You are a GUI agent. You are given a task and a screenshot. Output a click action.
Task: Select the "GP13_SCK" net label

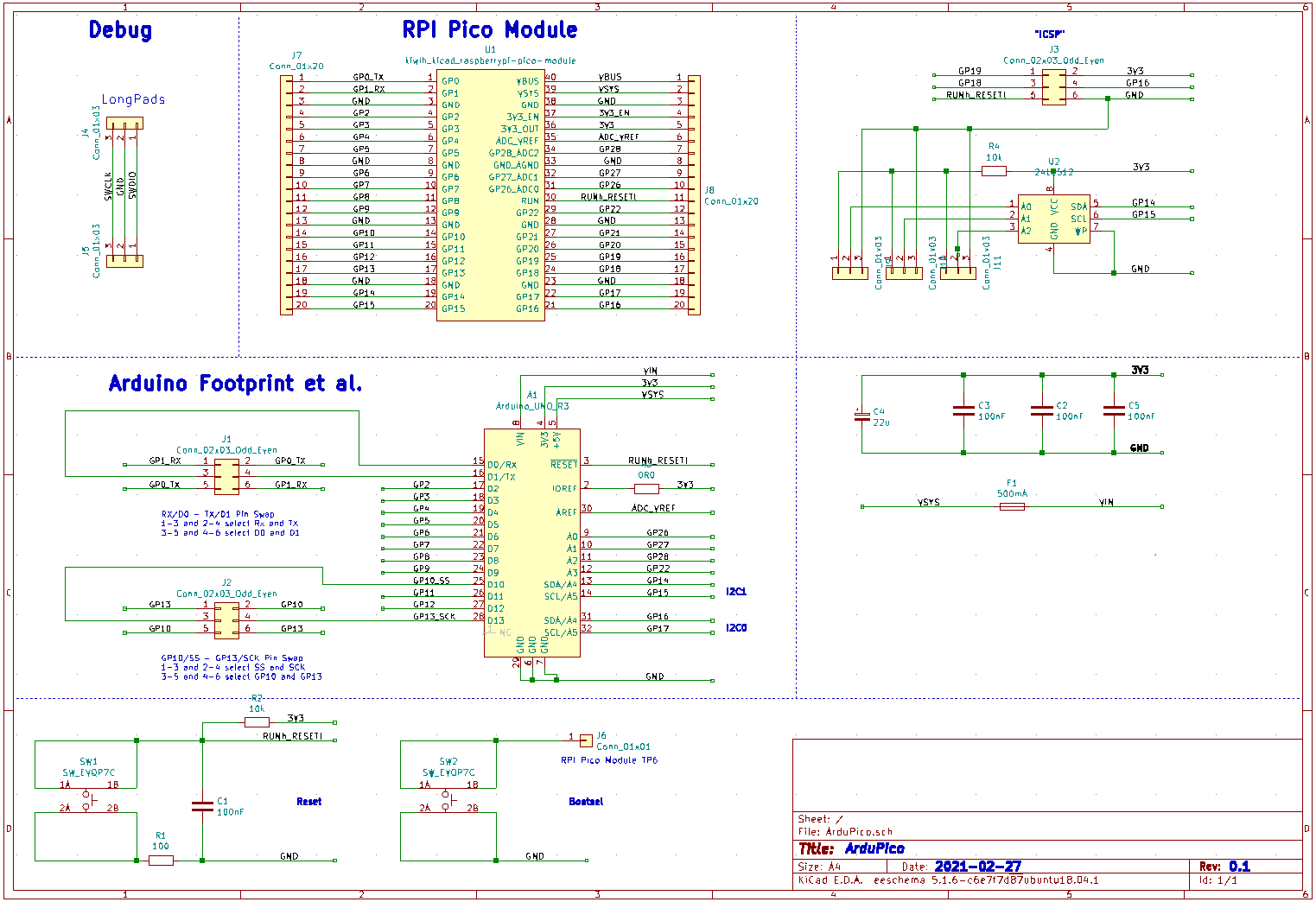click(x=434, y=617)
